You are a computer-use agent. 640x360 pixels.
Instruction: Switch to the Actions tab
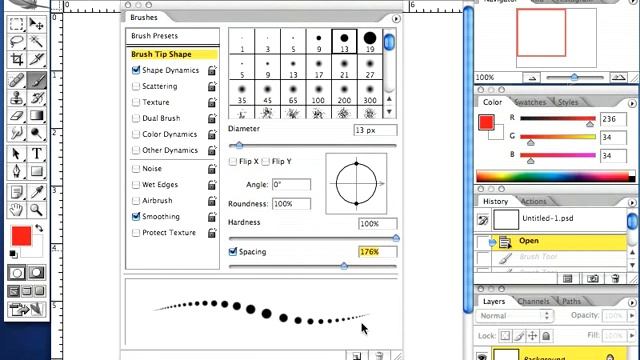(x=533, y=202)
